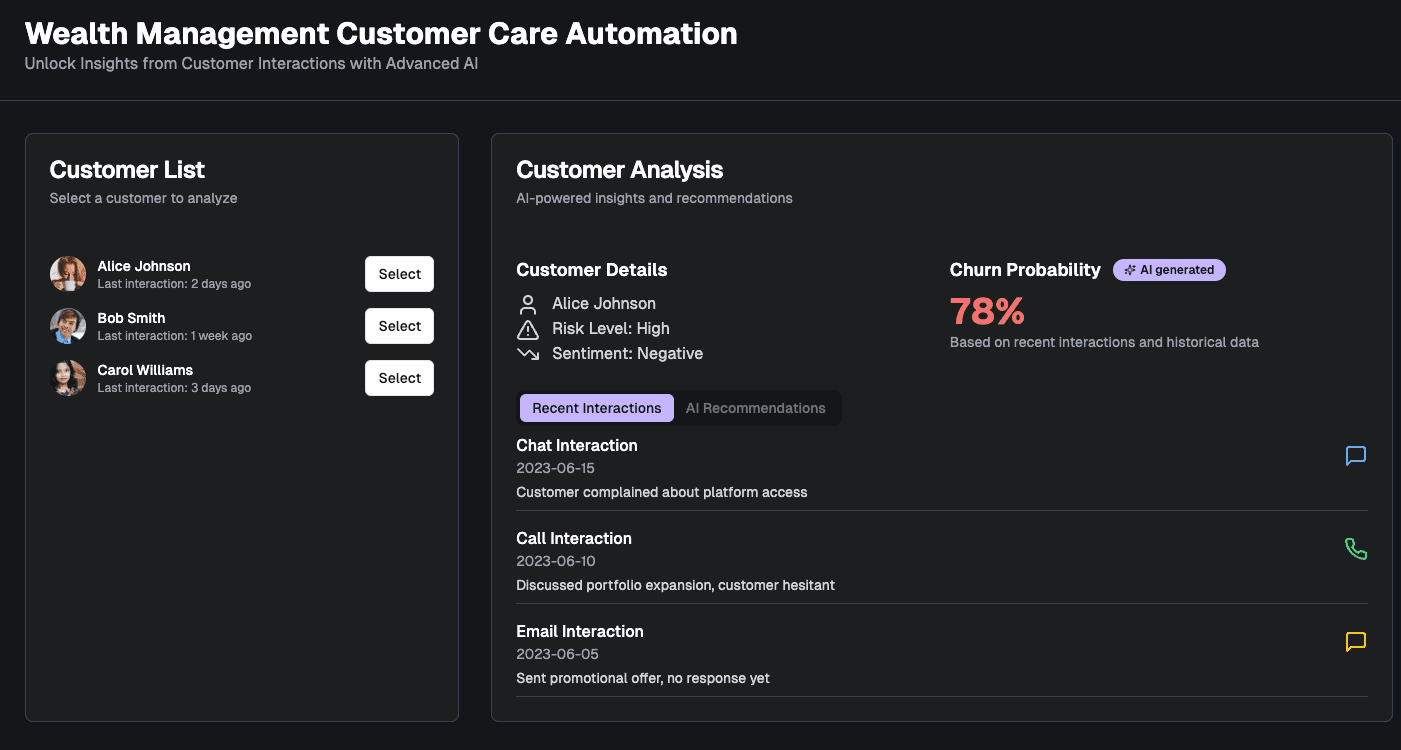Click the warning triangle icon beside Risk Level

(528, 328)
